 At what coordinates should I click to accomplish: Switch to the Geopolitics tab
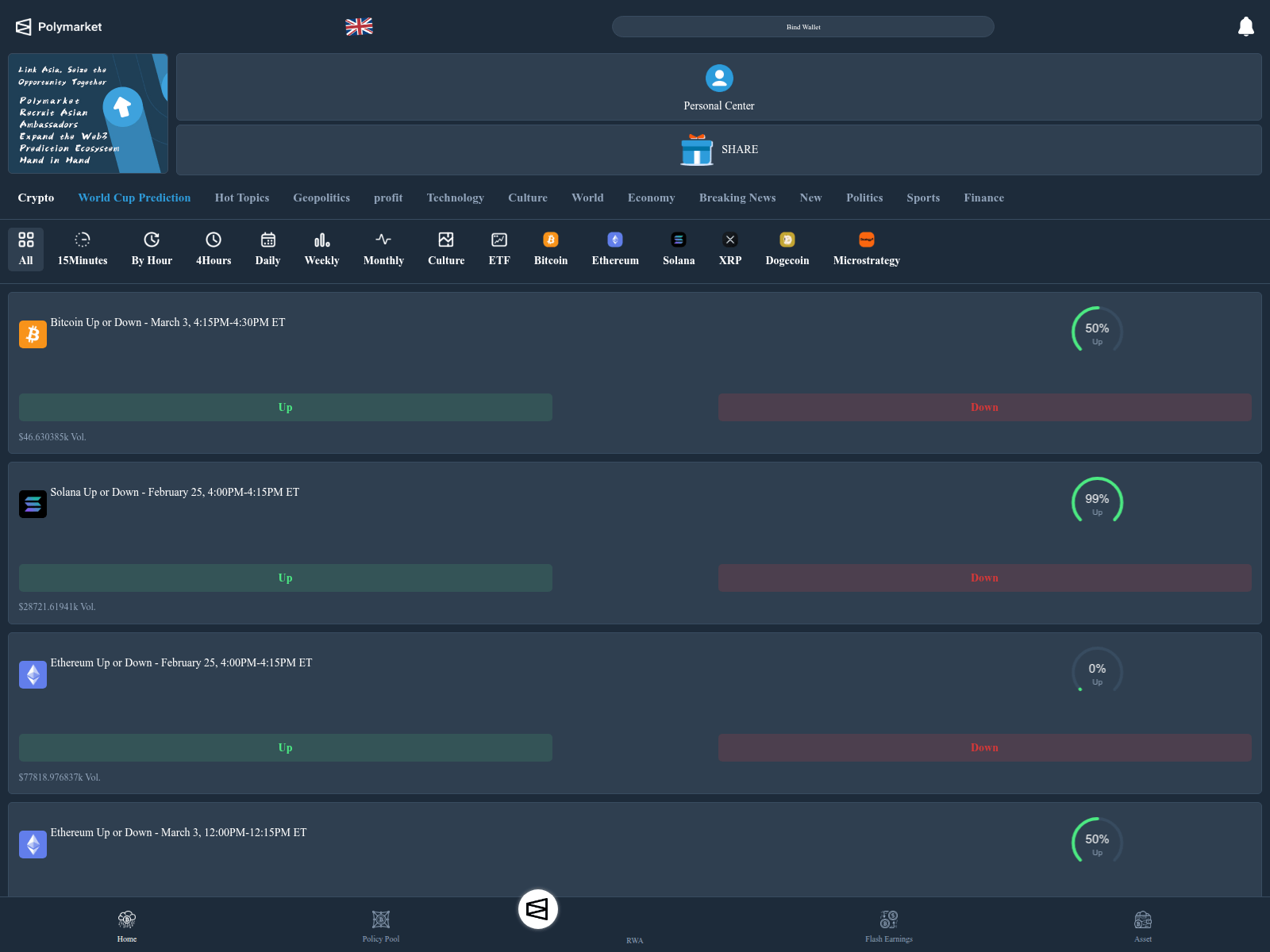pyautogui.click(x=321, y=198)
